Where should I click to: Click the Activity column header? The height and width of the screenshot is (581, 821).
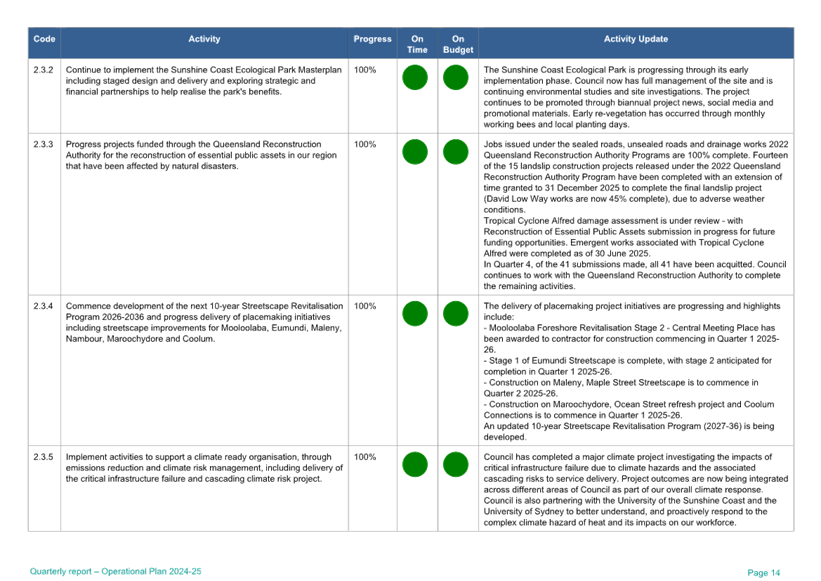click(x=204, y=39)
